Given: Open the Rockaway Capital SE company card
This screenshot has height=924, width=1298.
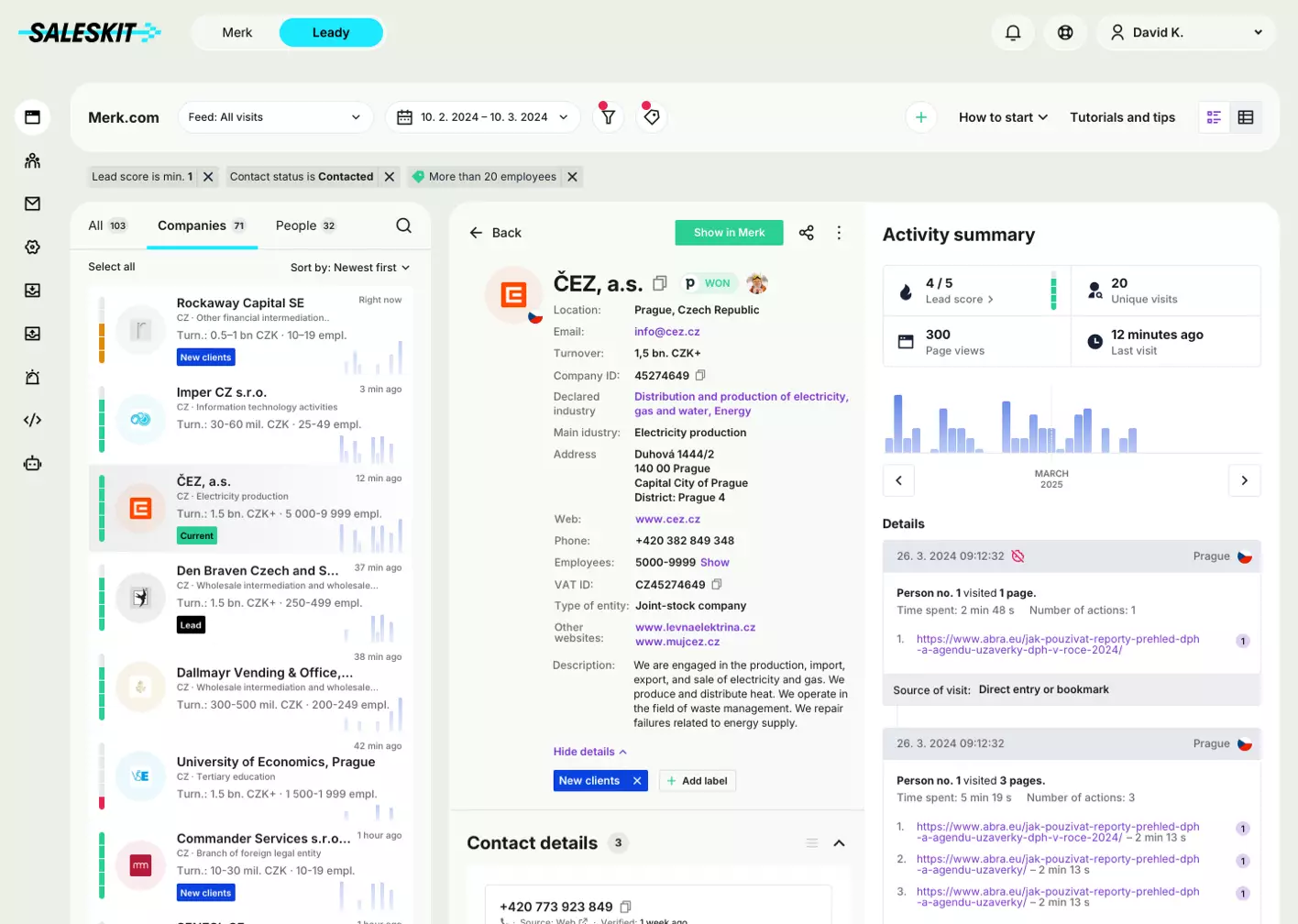Looking at the screenshot, I should pos(251,330).
